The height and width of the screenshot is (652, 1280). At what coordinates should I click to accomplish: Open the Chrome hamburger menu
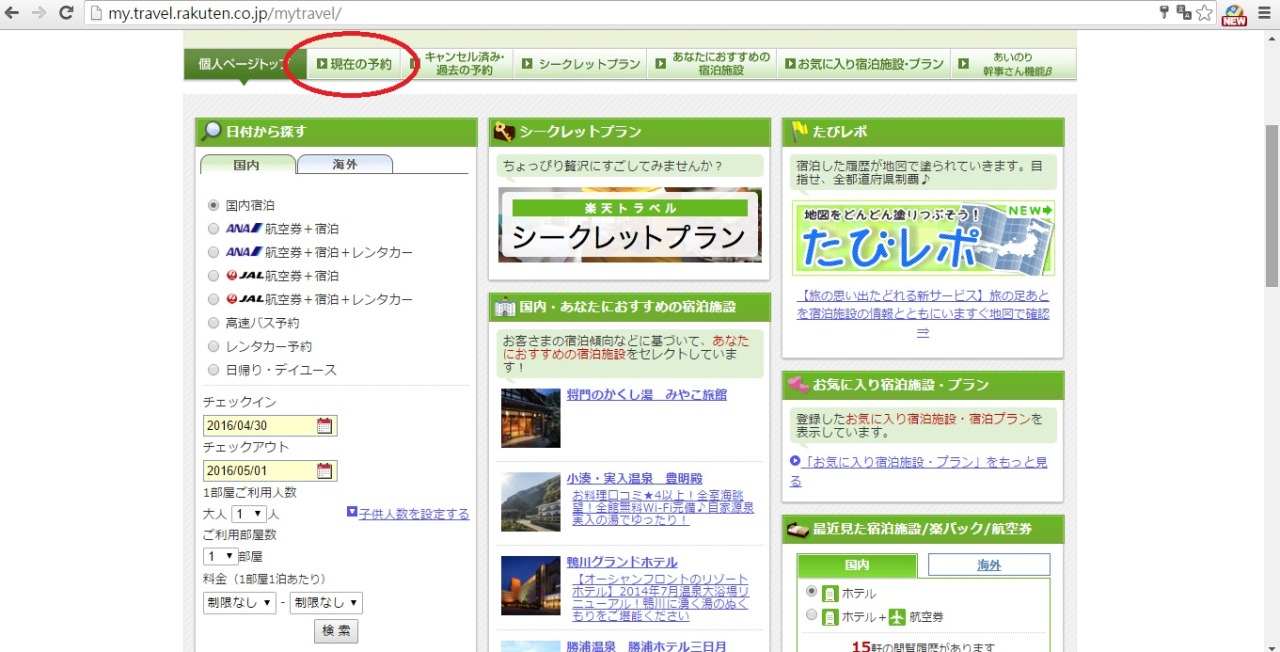pyautogui.click(x=1264, y=13)
